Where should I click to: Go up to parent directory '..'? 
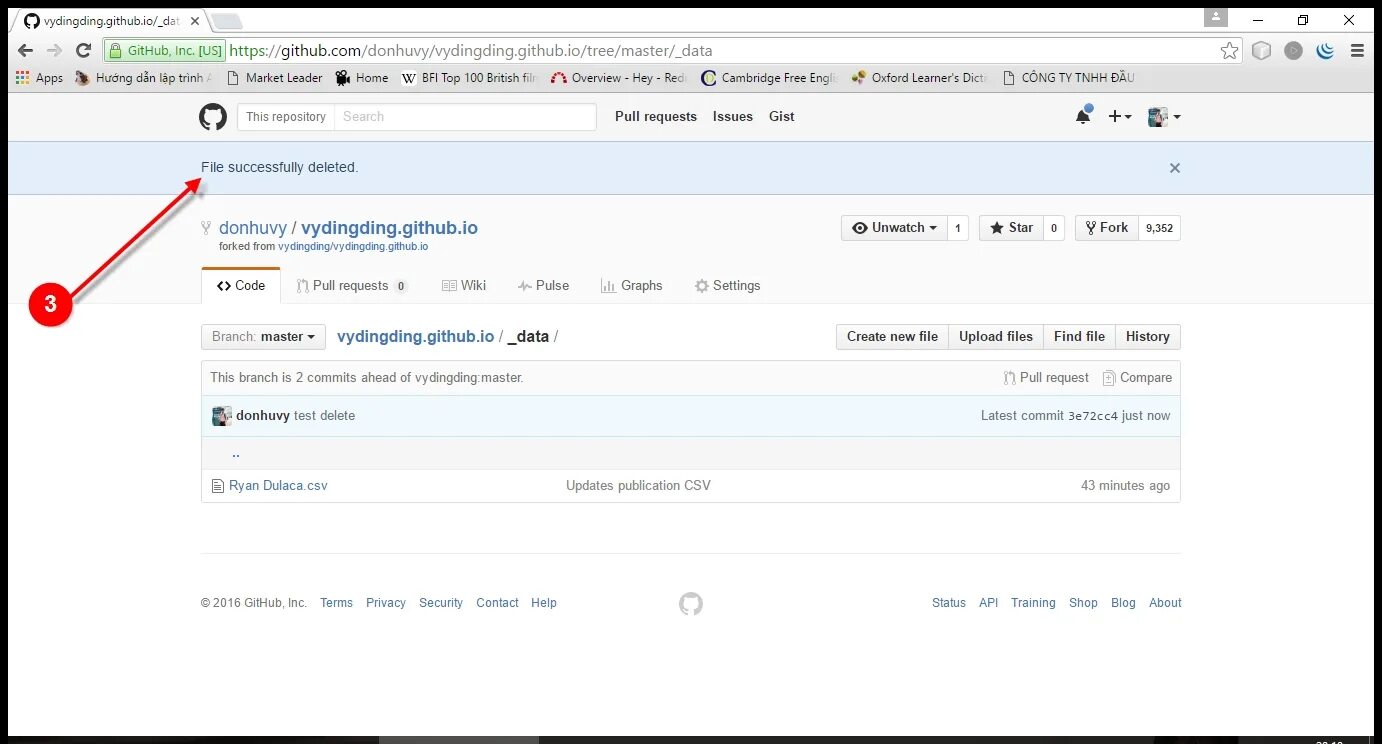pyautogui.click(x=236, y=453)
